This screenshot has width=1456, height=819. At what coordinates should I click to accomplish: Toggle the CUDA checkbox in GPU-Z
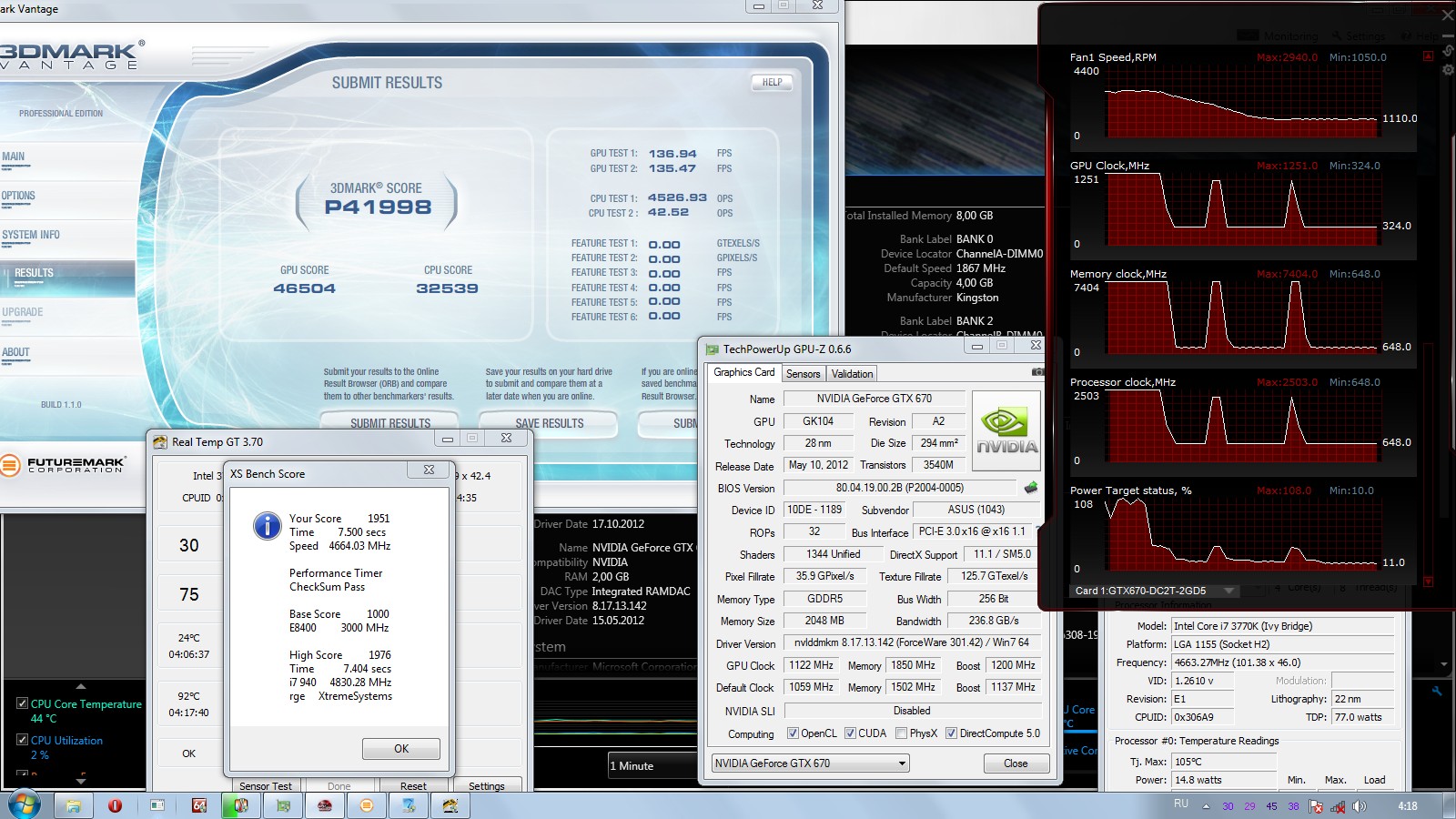pos(850,733)
